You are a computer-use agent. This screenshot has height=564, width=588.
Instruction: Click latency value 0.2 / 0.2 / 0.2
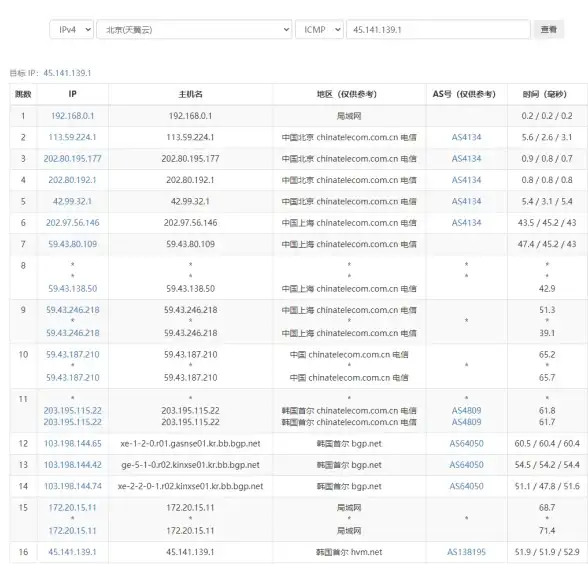(x=547, y=116)
